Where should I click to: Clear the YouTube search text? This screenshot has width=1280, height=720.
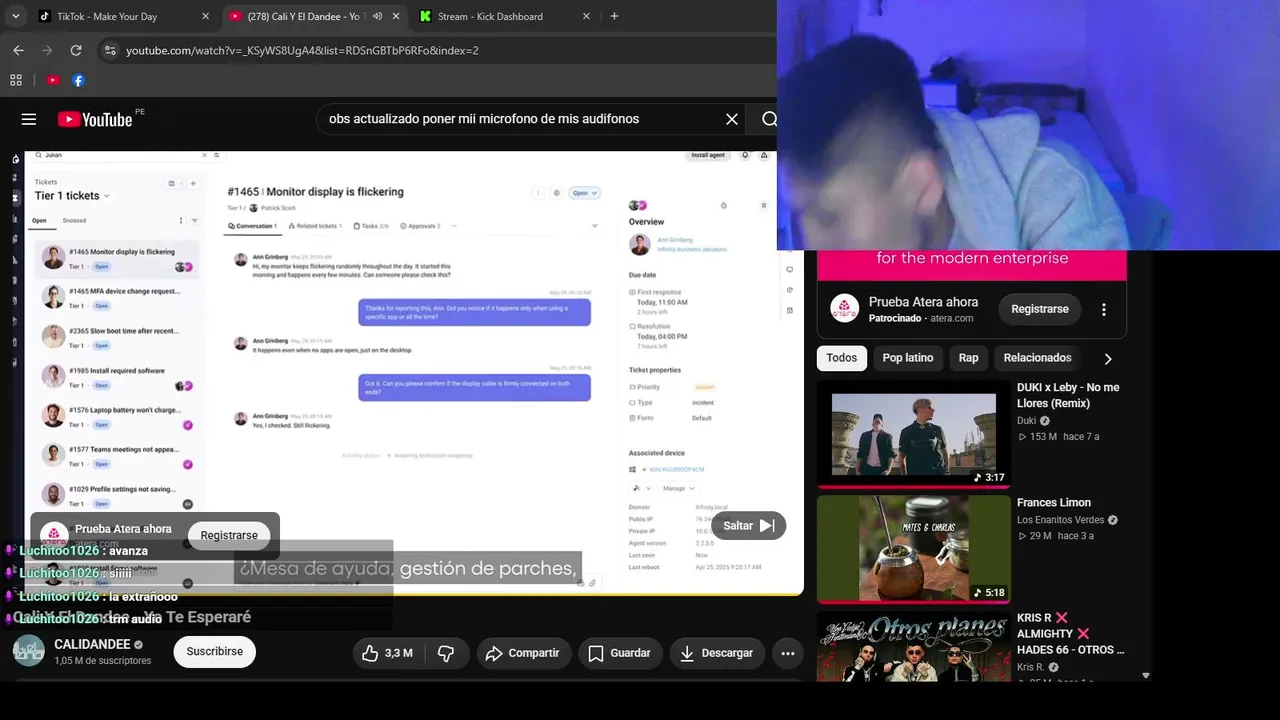click(x=732, y=119)
